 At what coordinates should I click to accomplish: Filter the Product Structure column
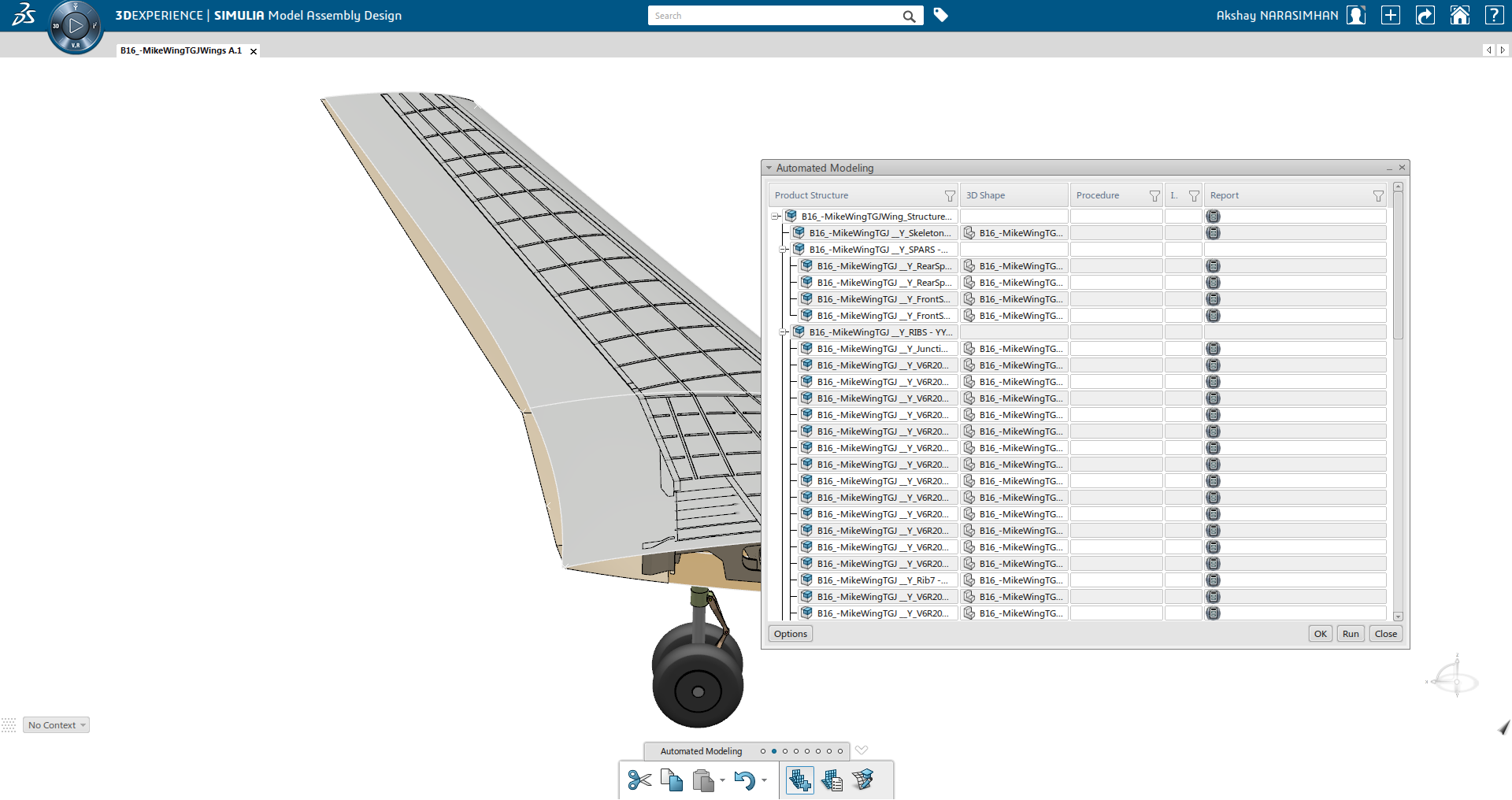pyautogui.click(x=950, y=196)
